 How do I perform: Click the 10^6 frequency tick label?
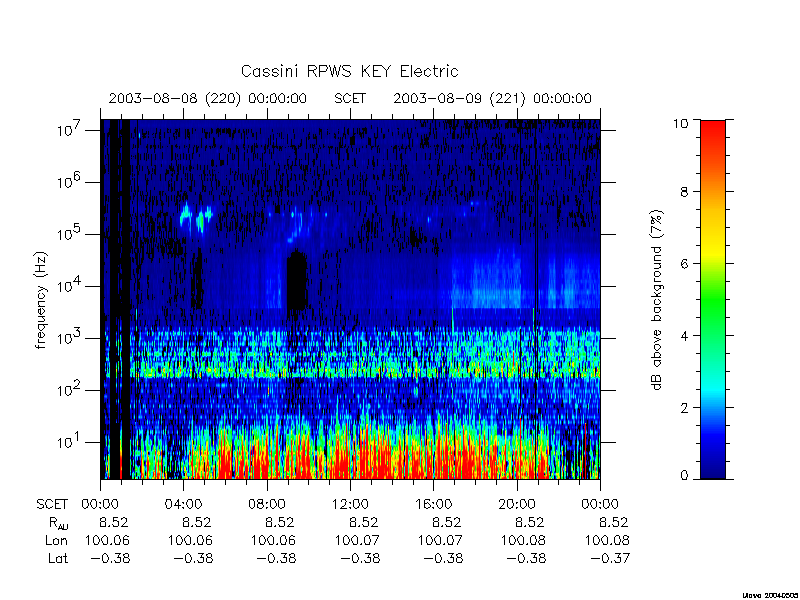pos(70,182)
